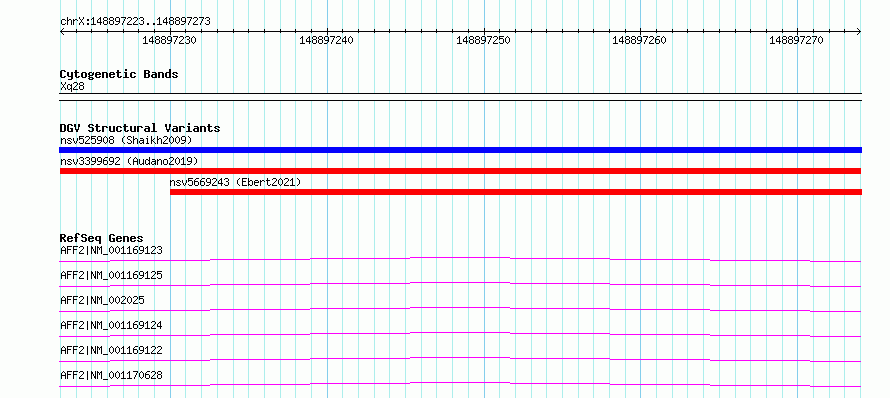Select the magenta intron line under NM_001170628
Viewport: 890px width, 398px height.
point(460,384)
